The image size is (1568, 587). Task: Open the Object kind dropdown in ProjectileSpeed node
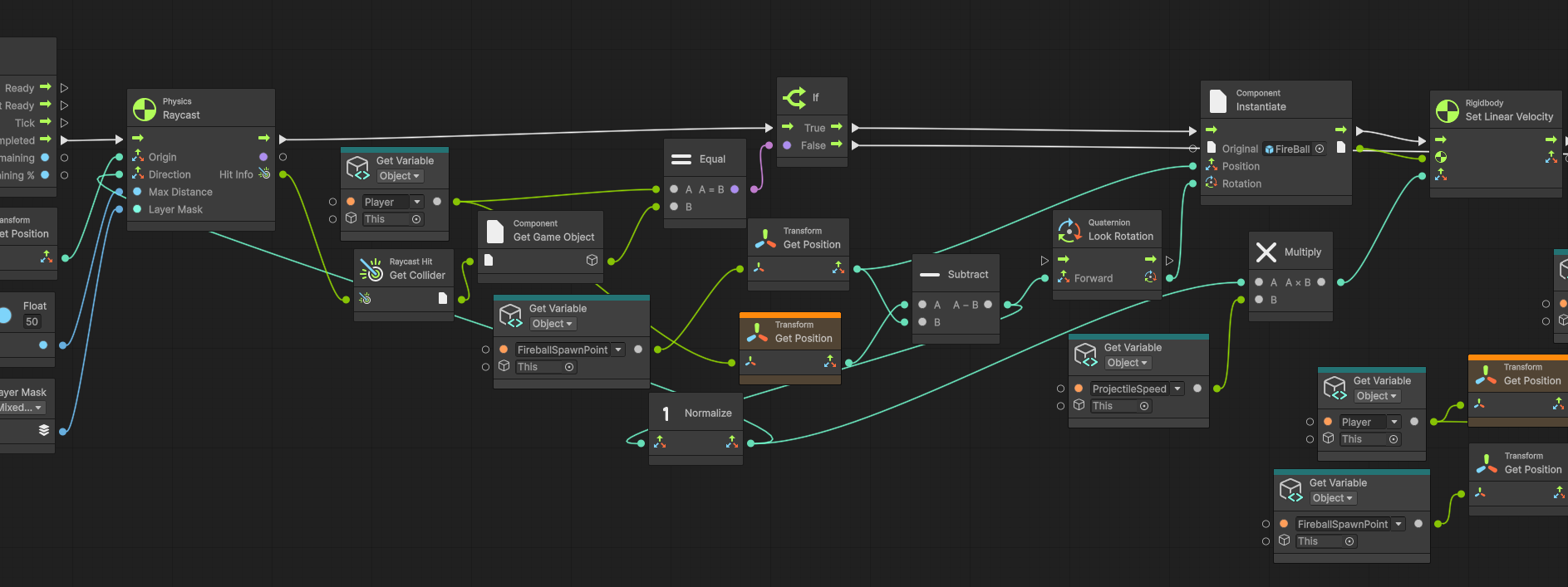pos(1127,363)
